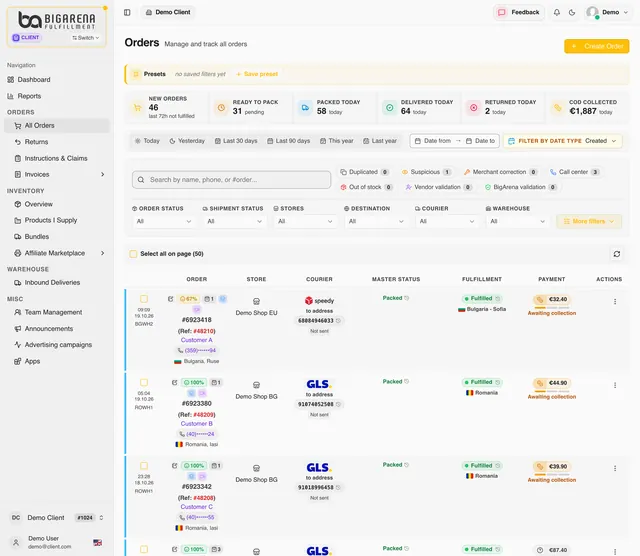Refresh the orders list
Image resolution: width=640 pixels, height=556 pixels.
pyautogui.click(x=617, y=254)
